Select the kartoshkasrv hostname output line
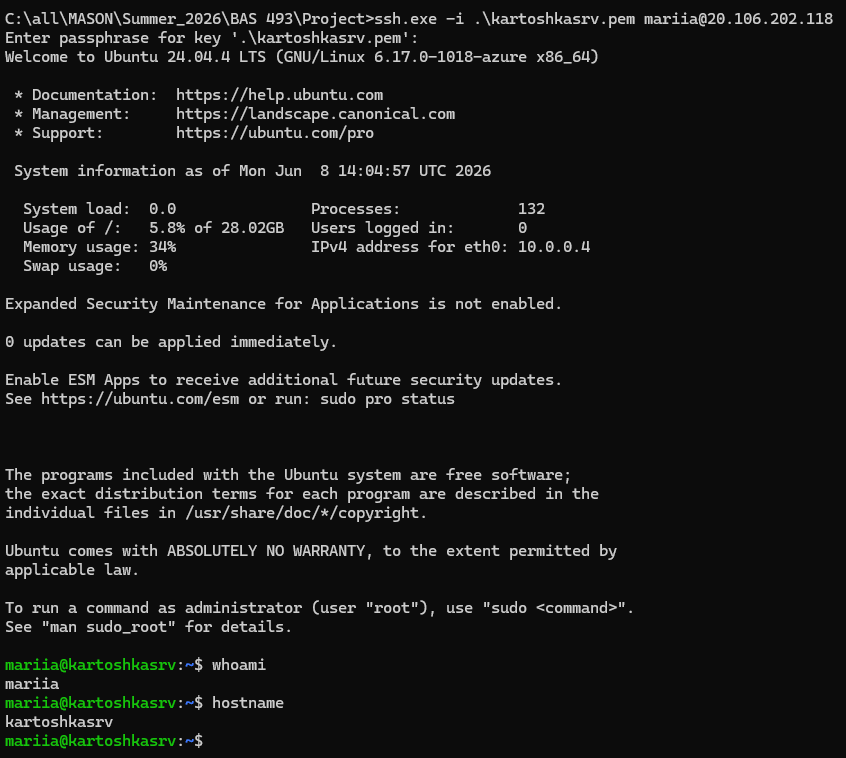Viewport: 846px width, 758px height. point(59,722)
